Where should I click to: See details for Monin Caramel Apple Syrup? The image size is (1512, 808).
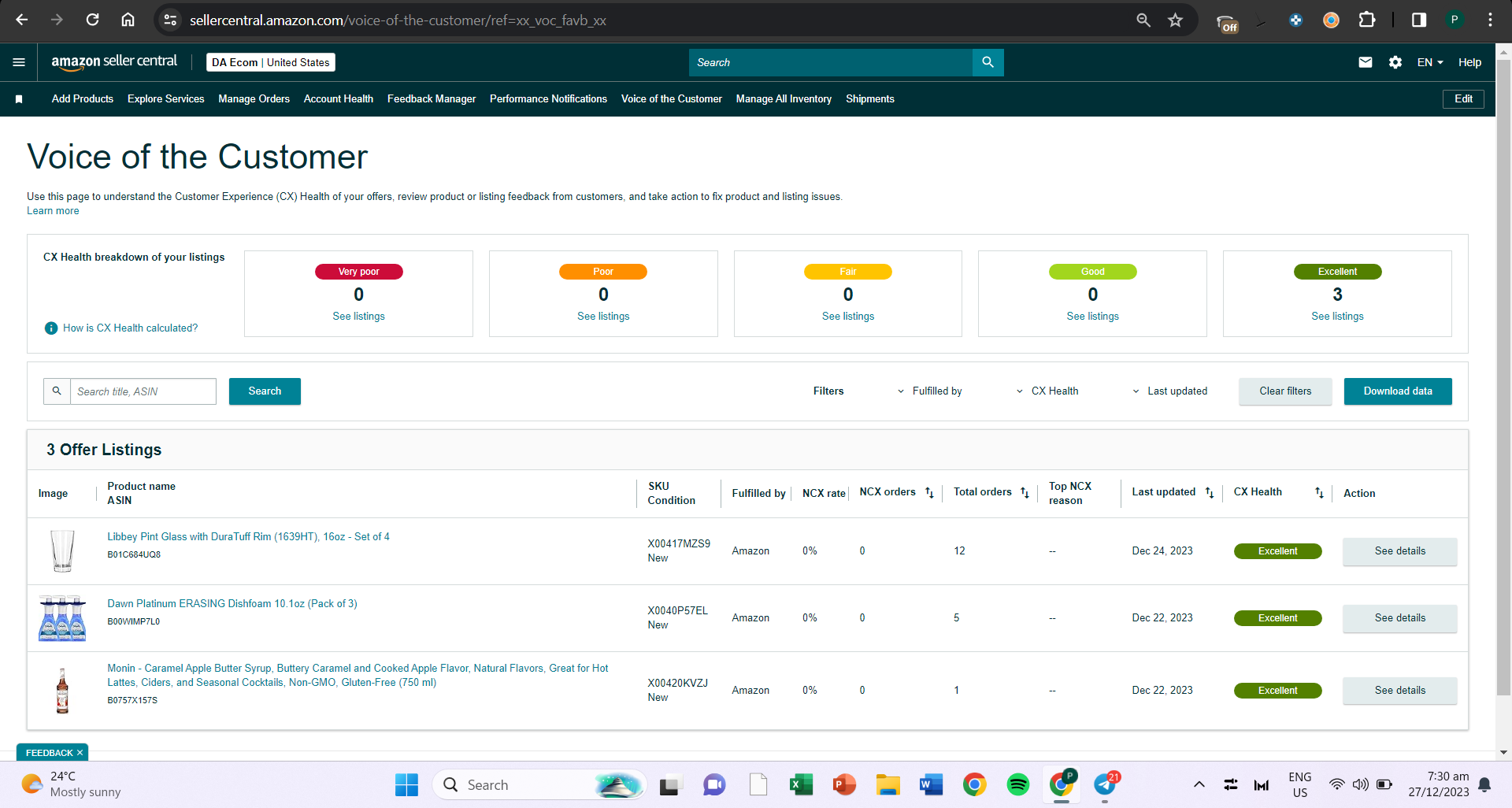[x=1400, y=691]
